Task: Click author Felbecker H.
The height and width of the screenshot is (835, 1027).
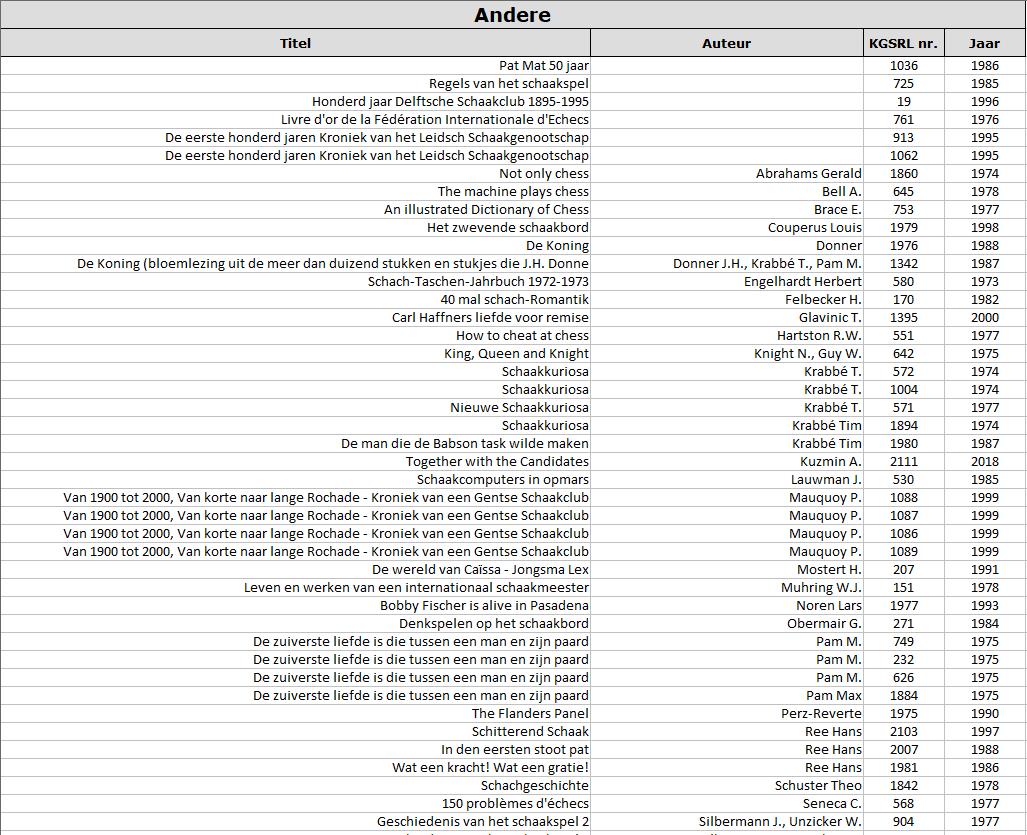Action: [x=823, y=300]
